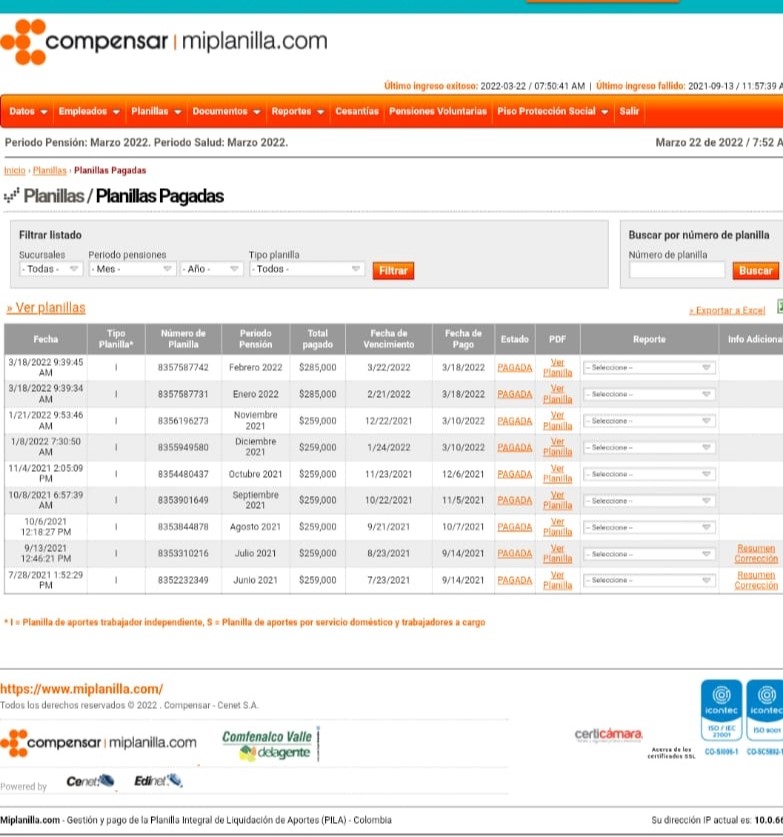Open Resumen Corrección link for Julio 2021
The image size is (783, 837).
pyautogui.click(x=755, y=553)
